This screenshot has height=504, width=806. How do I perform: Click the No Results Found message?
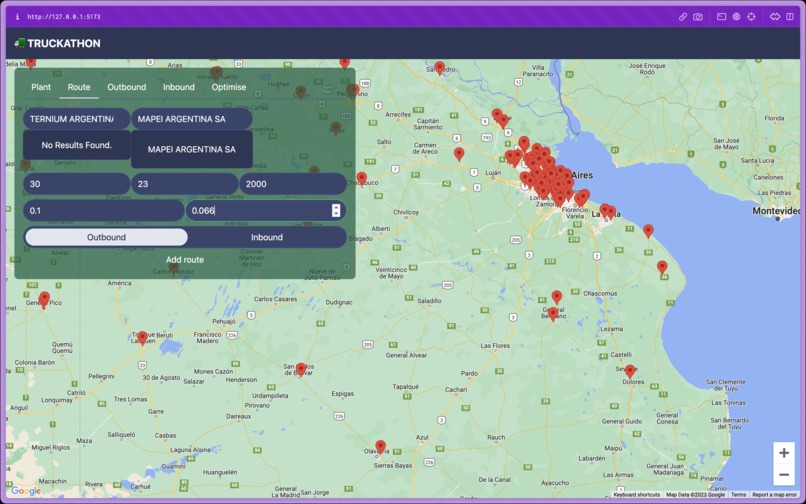coord(77,145)
